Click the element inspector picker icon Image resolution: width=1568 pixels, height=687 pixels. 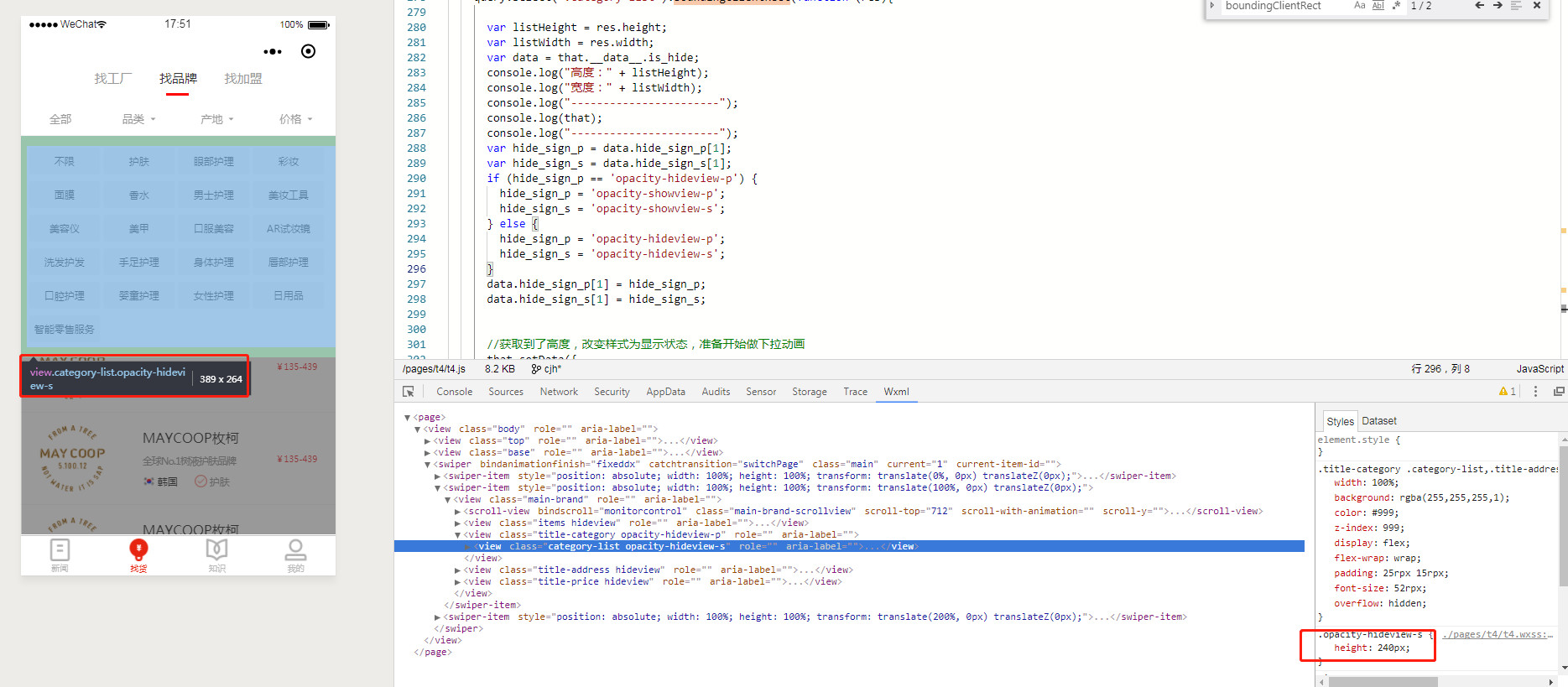409,392
